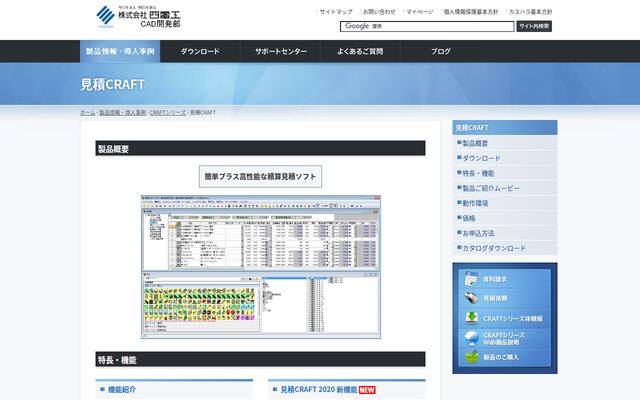This screenshot has height=400, width=640.
Task: Open CRAFTシリーズ体験版 banner text
Action: (x=513, y=318)
